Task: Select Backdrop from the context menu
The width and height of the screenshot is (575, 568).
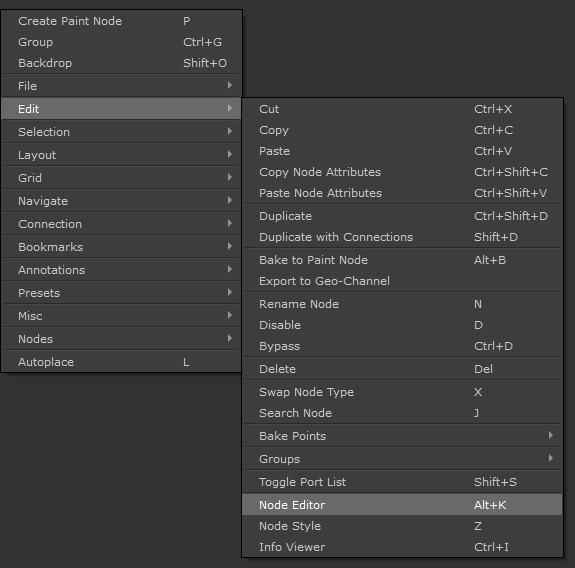Action: [121, 63]
